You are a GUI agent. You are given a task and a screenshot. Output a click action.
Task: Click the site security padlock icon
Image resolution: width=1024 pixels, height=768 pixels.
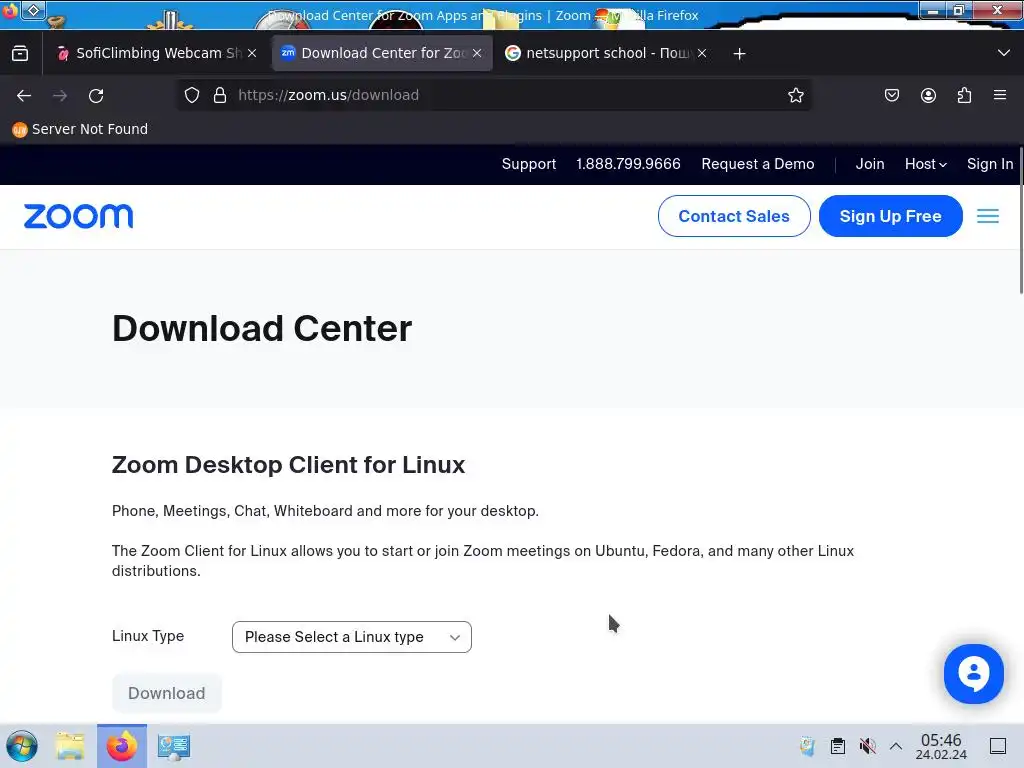(220, 95)
